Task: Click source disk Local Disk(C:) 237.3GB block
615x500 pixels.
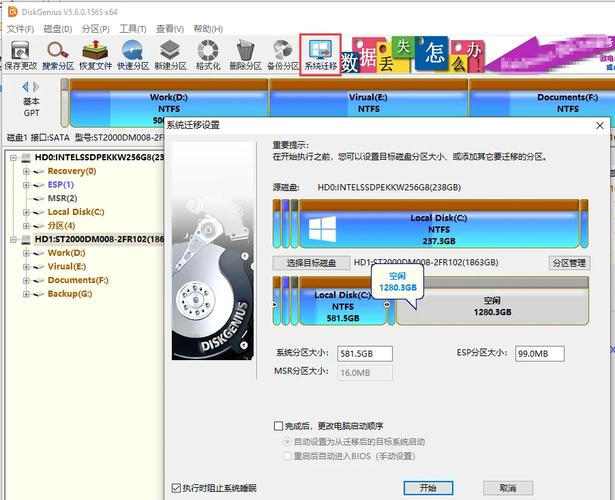Action: pyautogui.click(x=439, y=224)
